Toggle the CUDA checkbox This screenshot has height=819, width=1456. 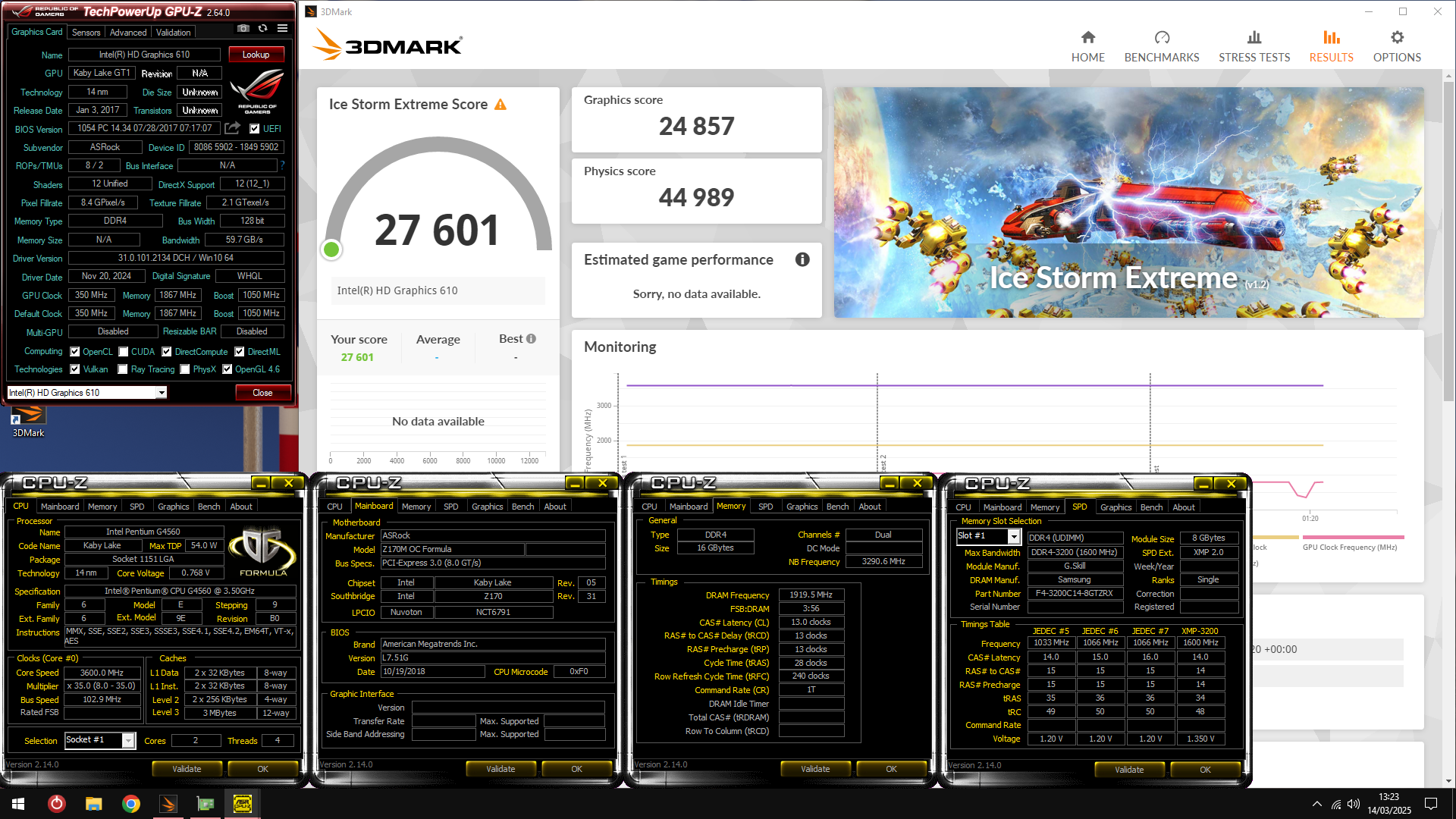click(x=123, y=352)
